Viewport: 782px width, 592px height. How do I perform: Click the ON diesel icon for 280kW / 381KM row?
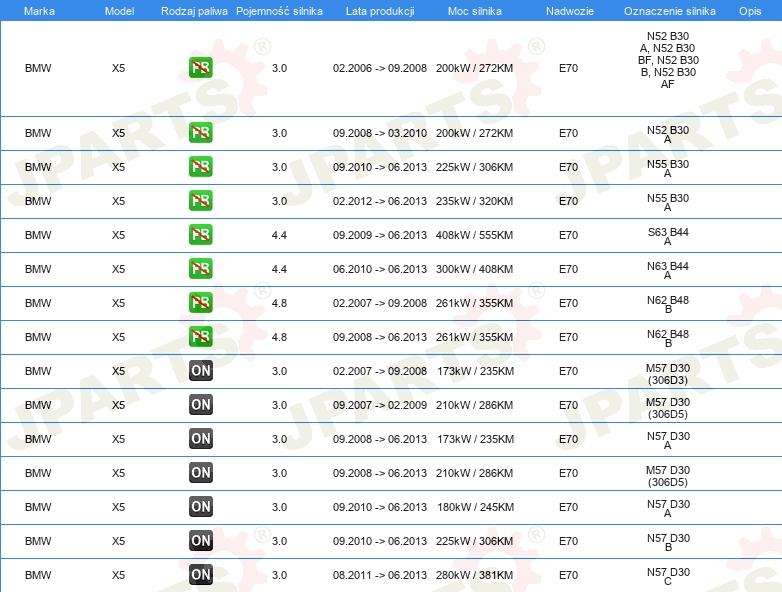[201, 575]
